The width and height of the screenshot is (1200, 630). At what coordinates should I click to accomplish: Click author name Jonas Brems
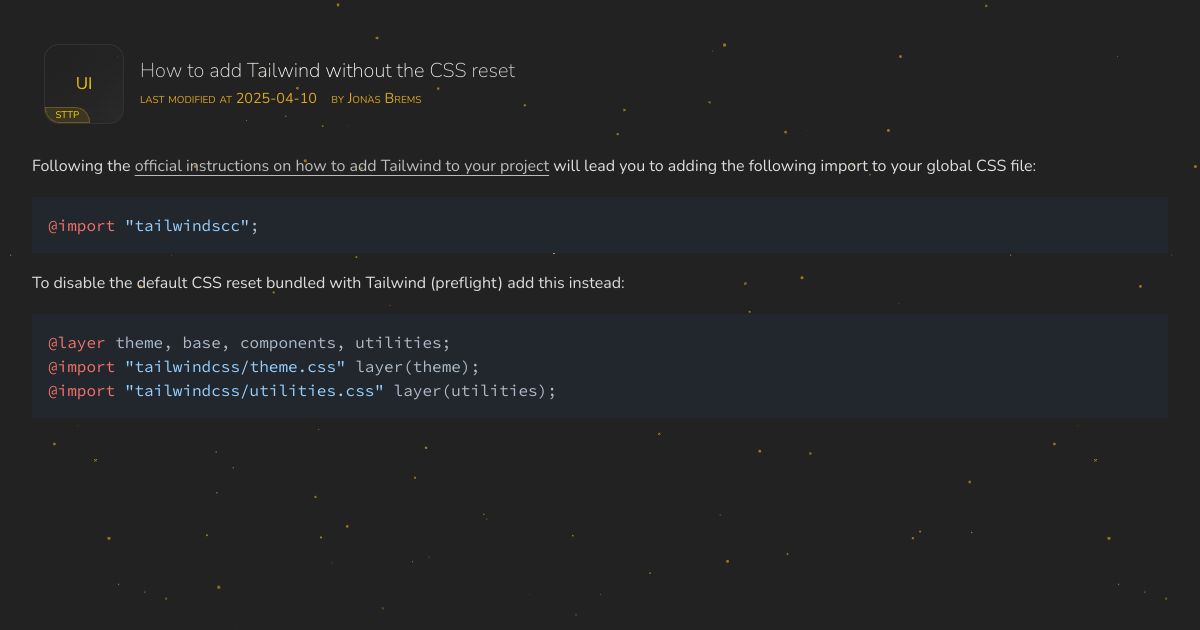[x=384, y=99]
